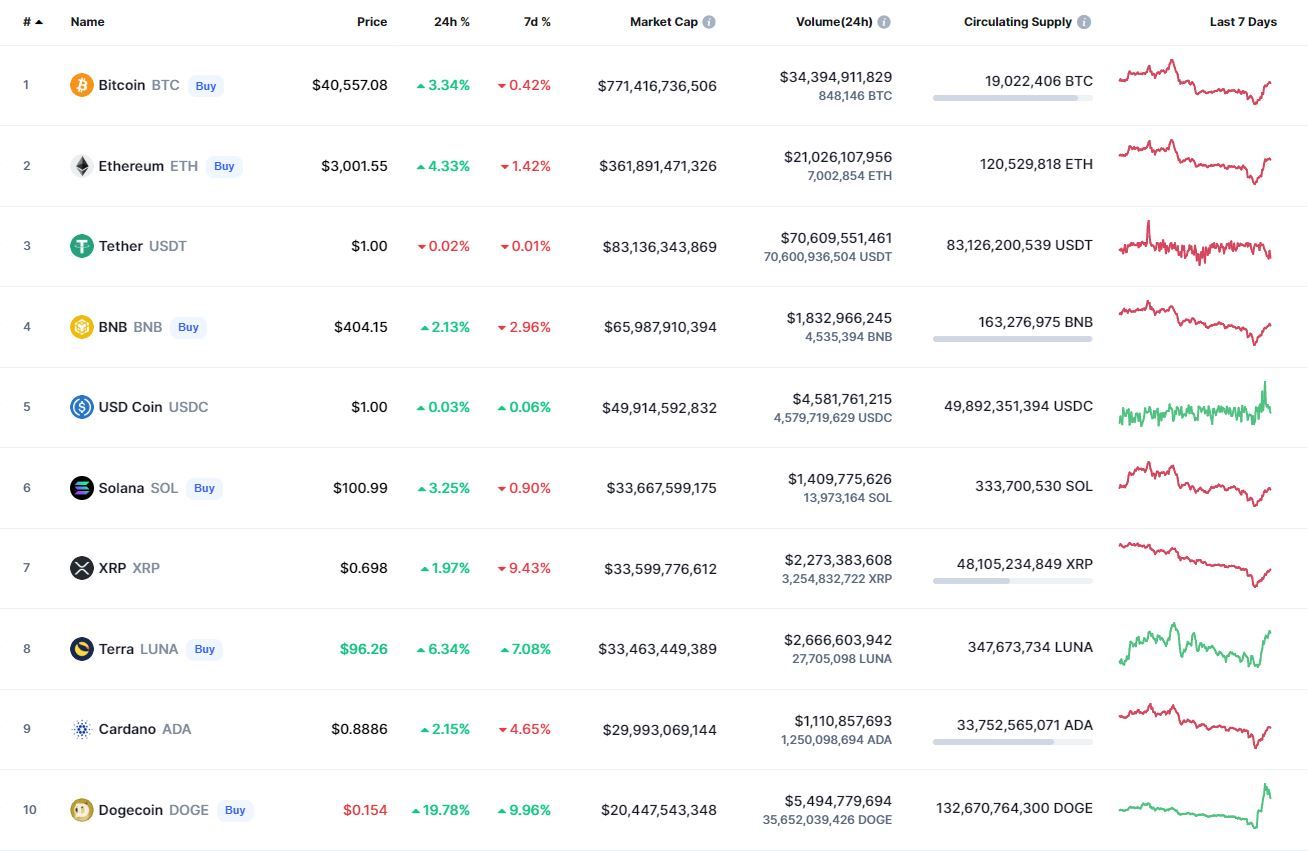This screenshot has width=1308, height=851.
Task: Click Terra's price $96.26
Action: (364, 649)
